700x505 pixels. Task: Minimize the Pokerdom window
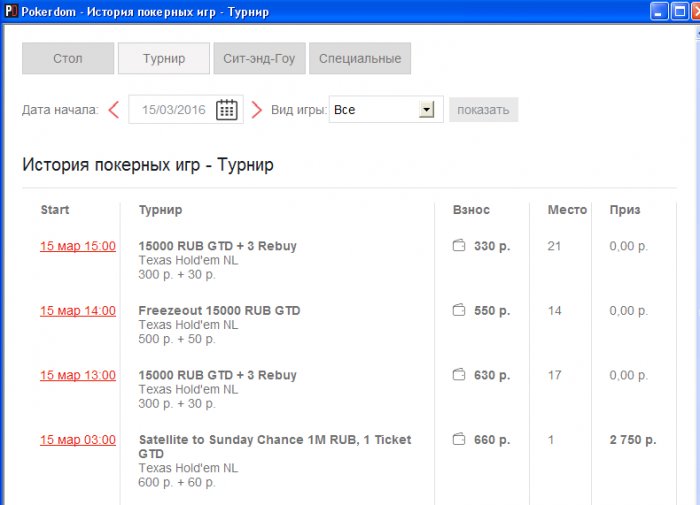pyautogui.click(x=659, y=12)
